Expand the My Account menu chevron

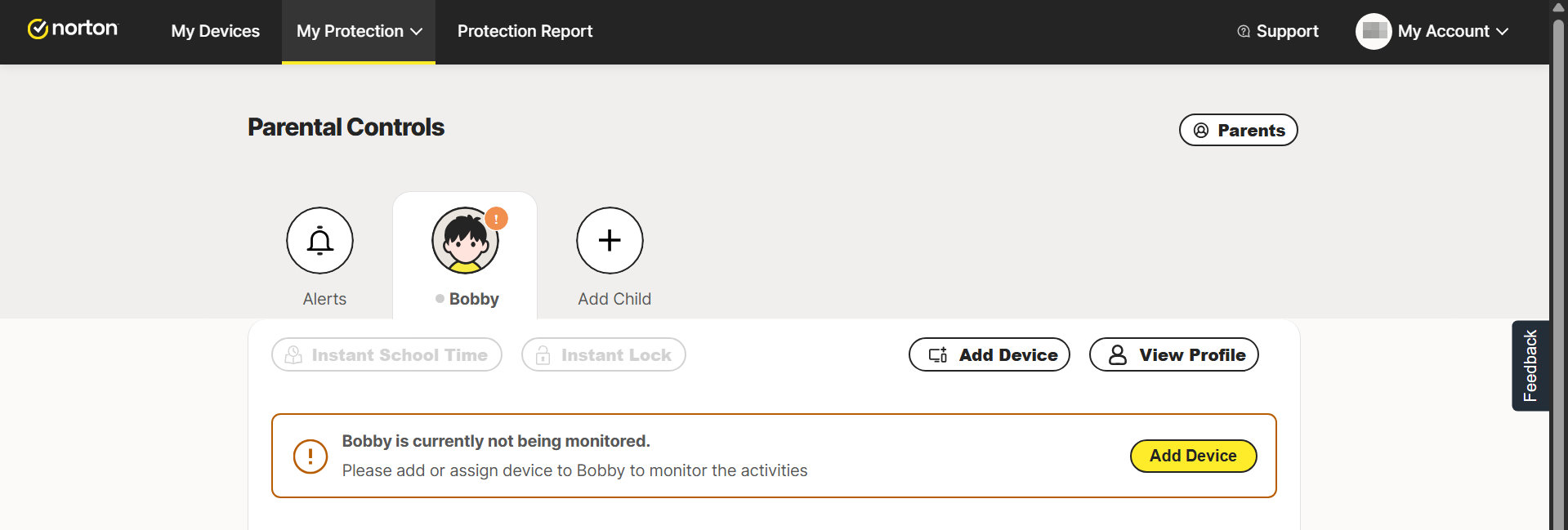(1502, 31)
